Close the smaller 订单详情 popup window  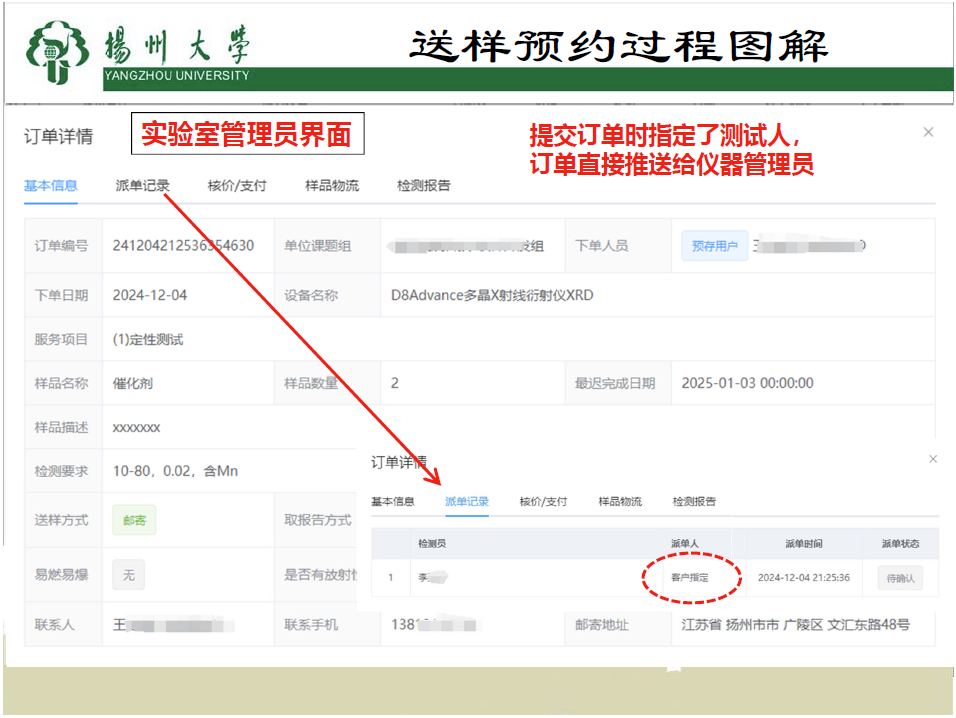point(933,459)
